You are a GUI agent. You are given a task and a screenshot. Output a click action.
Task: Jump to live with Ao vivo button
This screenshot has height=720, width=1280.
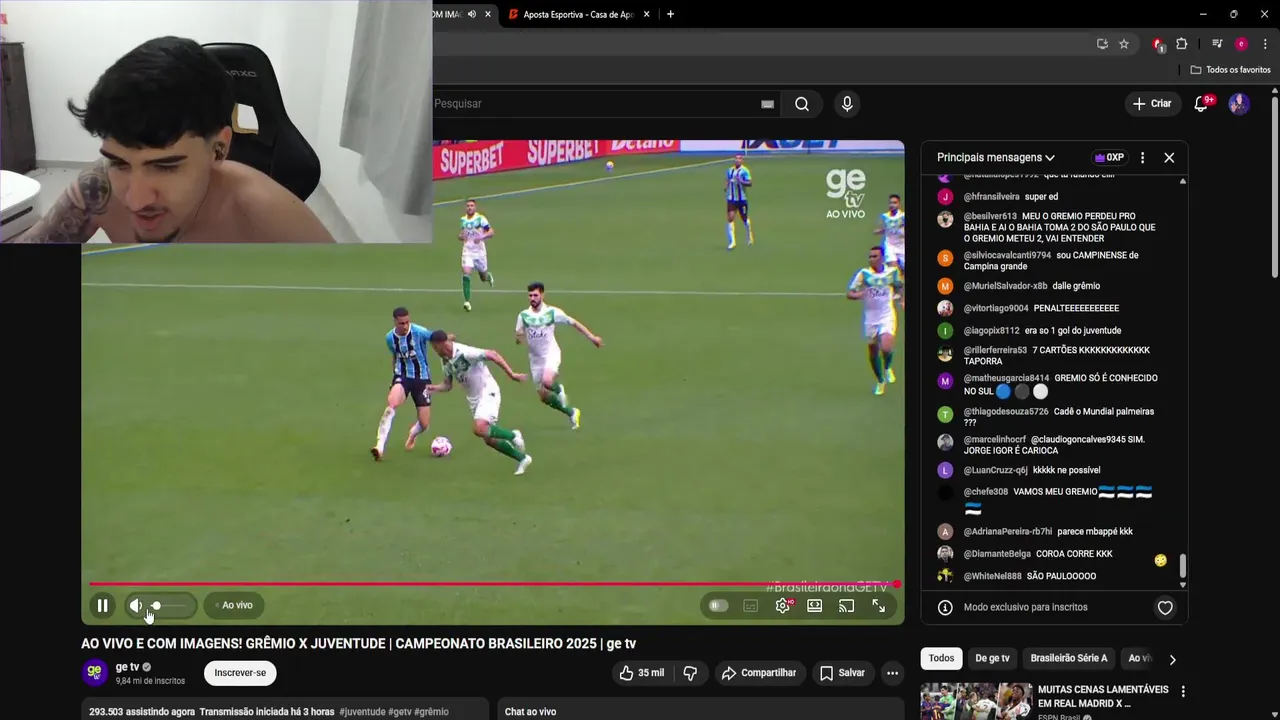click(x=234, y=605)
